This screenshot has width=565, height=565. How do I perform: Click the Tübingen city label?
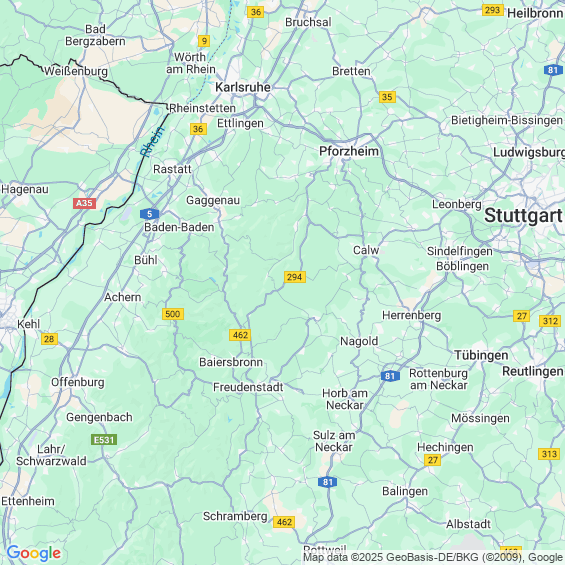481,355
